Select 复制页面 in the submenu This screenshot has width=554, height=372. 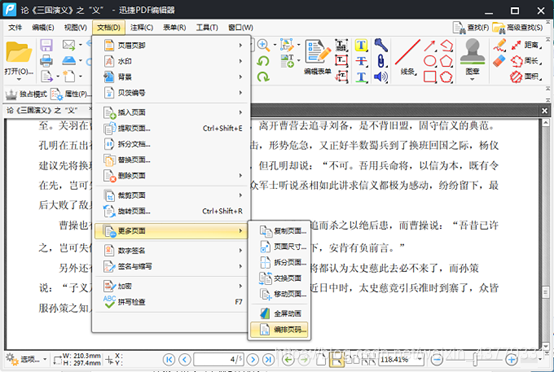click(279, 231)
